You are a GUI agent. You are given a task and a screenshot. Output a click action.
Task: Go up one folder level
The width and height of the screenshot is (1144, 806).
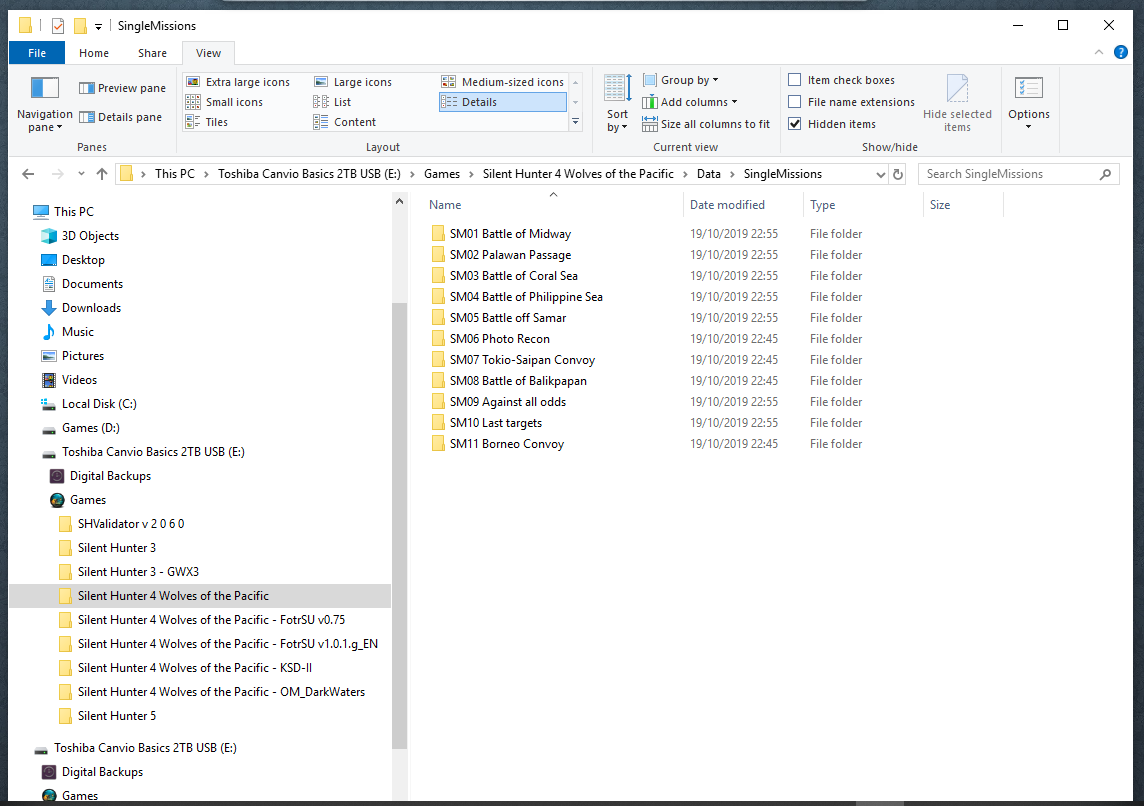coord(102,174)
